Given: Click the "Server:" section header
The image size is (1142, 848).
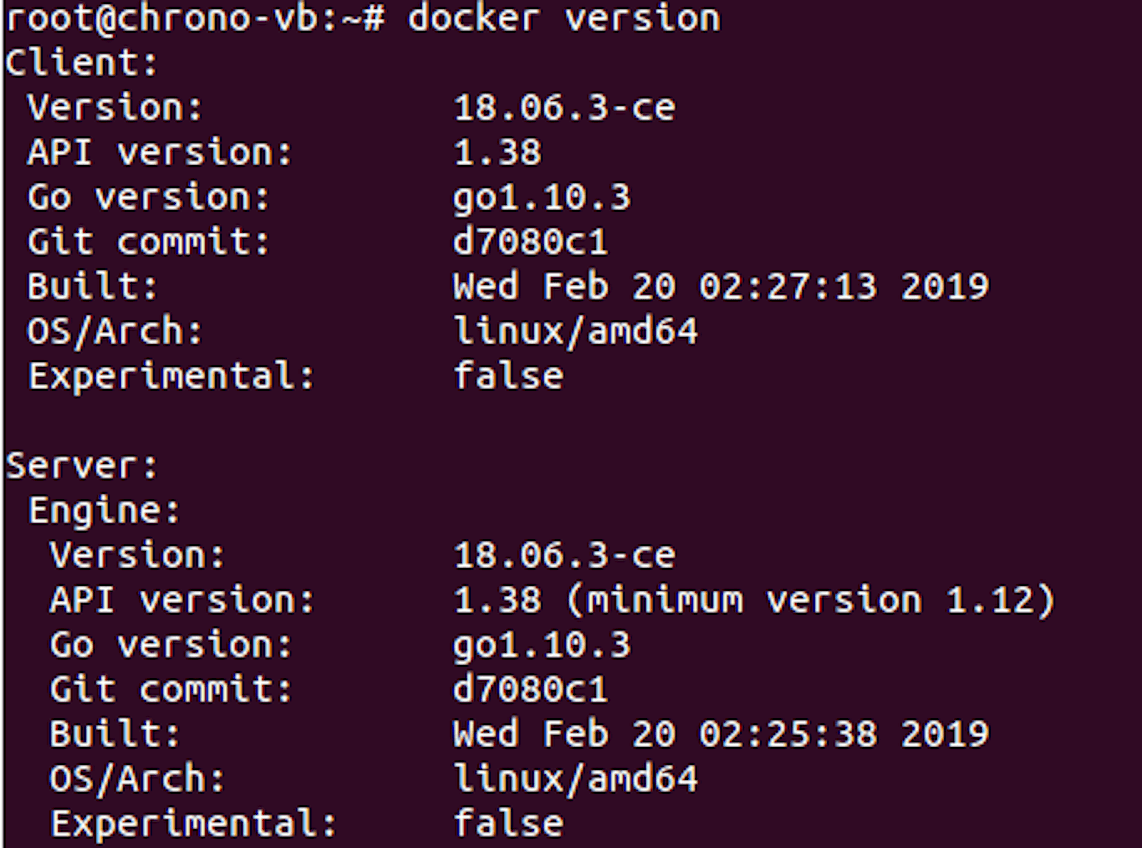Looking at the screenshot, I should pos(82,466).
